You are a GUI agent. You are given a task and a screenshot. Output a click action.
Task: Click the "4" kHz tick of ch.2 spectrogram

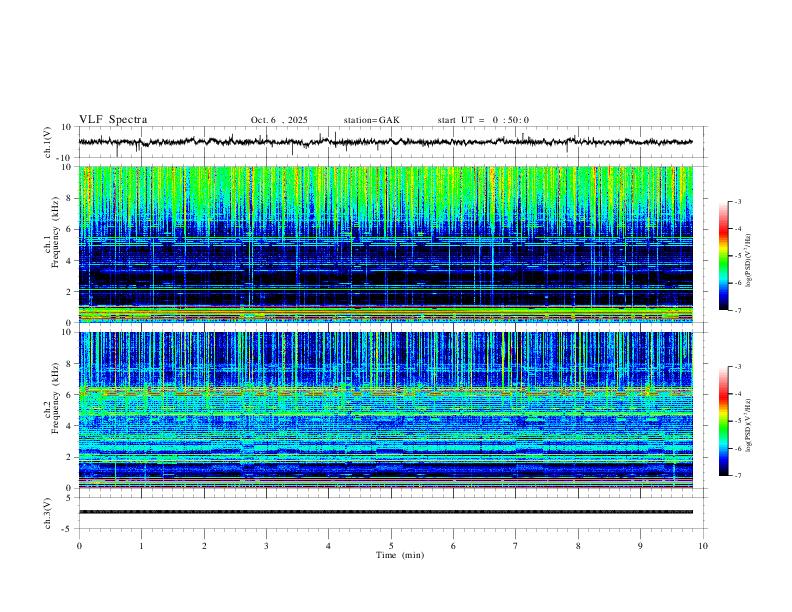click(70, 426)
